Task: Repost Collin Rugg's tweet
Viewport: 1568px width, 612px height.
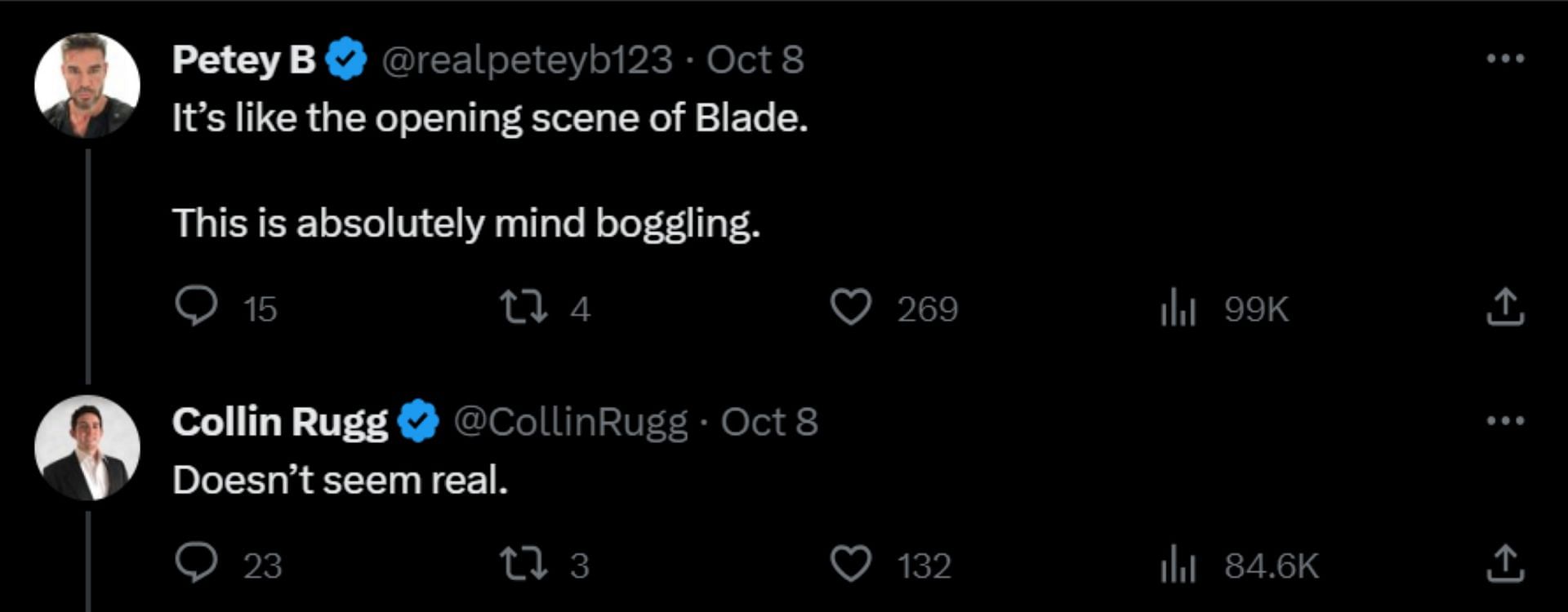Action: tap(523, 564)
